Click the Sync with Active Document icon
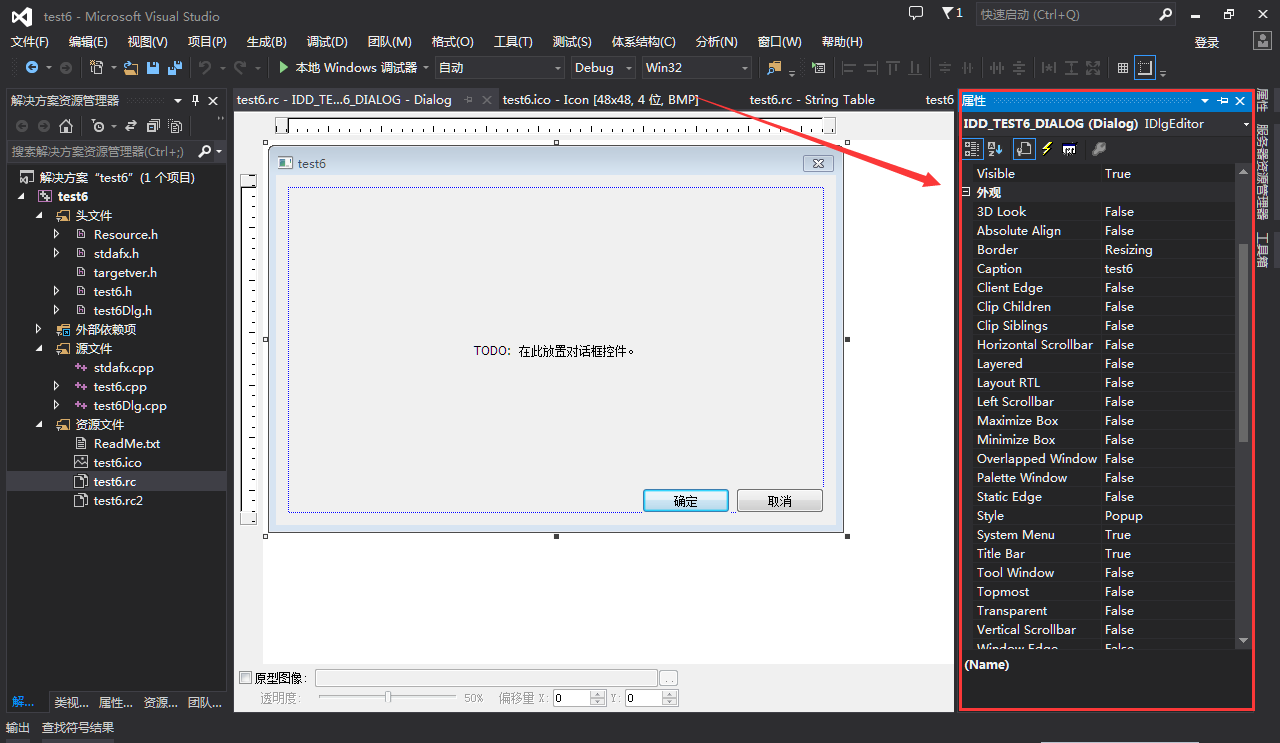The height and width of the screenshot is (743, 1280). tap(131, 126)
